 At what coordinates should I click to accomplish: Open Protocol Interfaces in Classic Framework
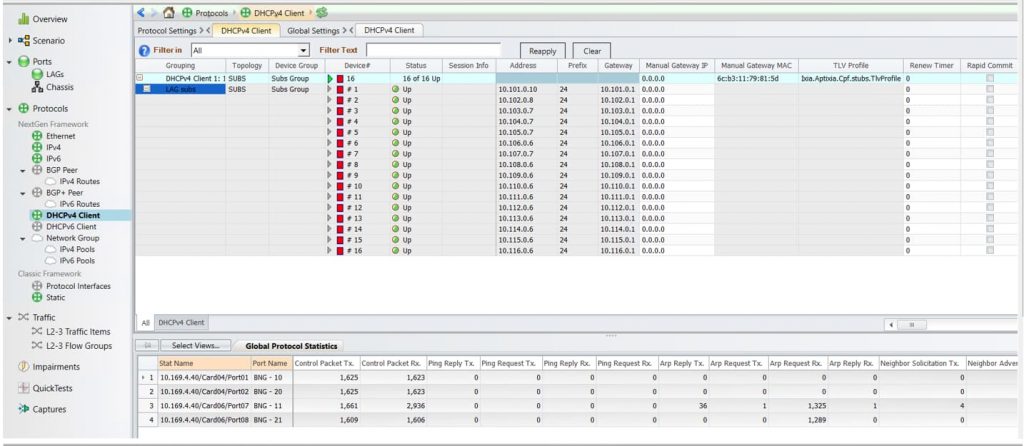pos(78,286)
